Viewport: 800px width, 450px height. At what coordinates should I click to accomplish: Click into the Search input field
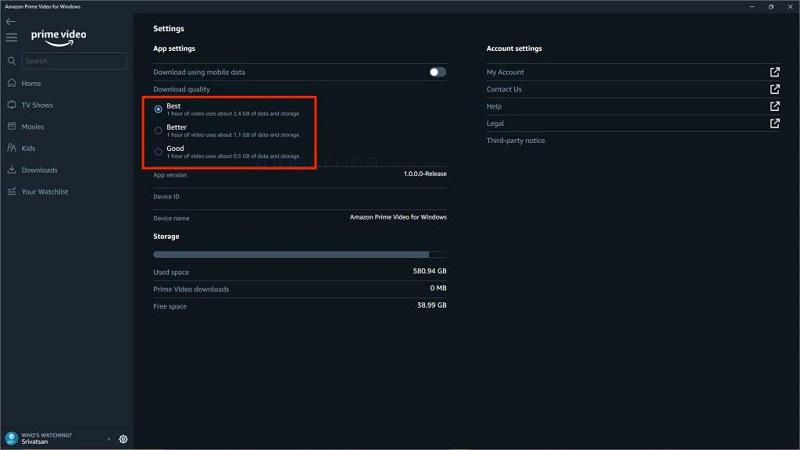click(x=74, y=61)
